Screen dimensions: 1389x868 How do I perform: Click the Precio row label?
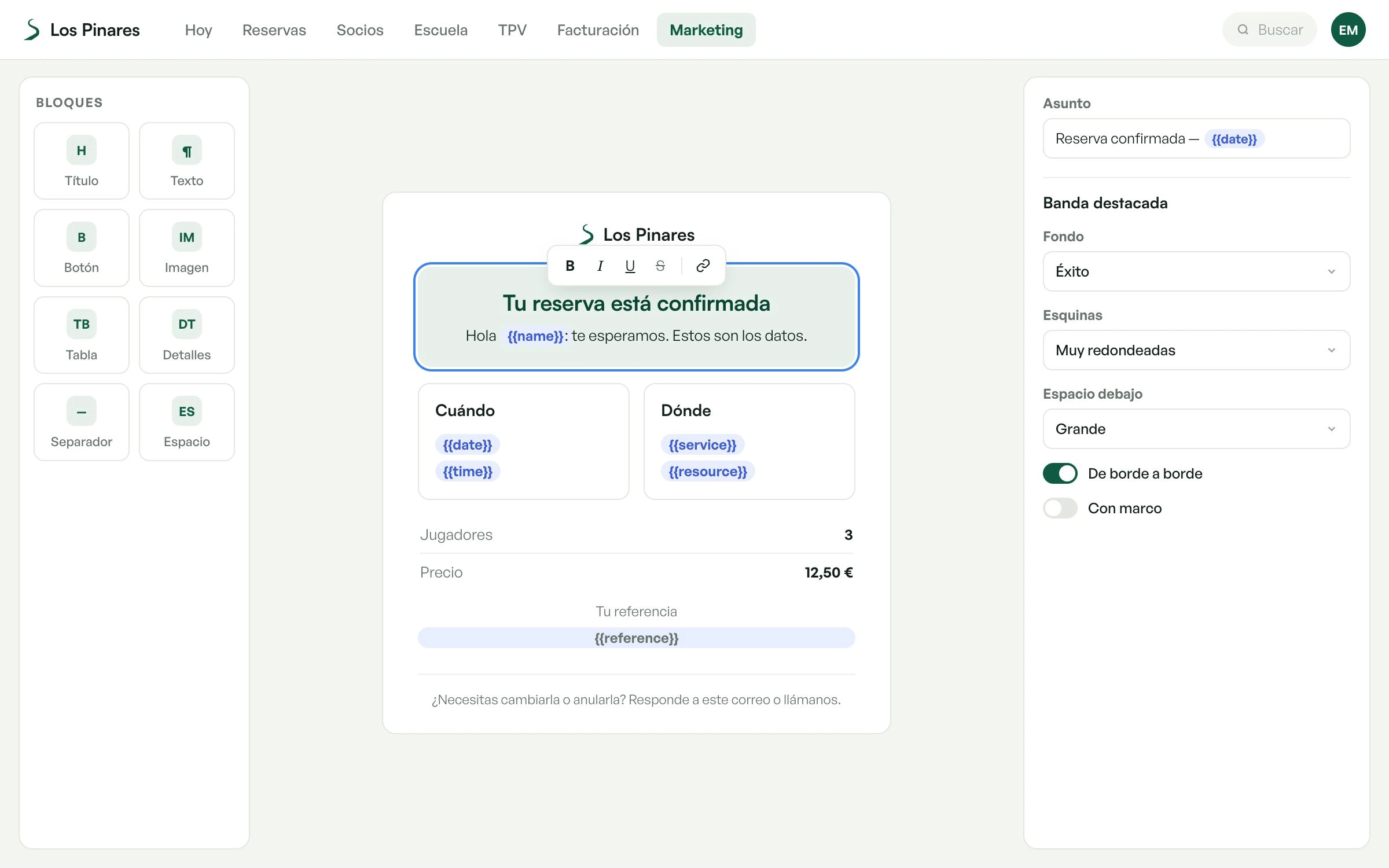441,572
